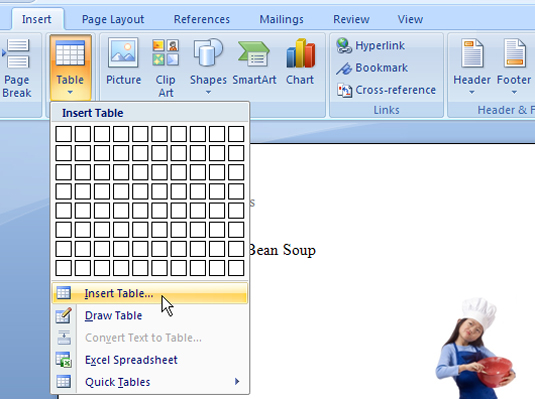535x399 pixels.
Task: Click the Shapes gallery icon
Action: point(208,52)
